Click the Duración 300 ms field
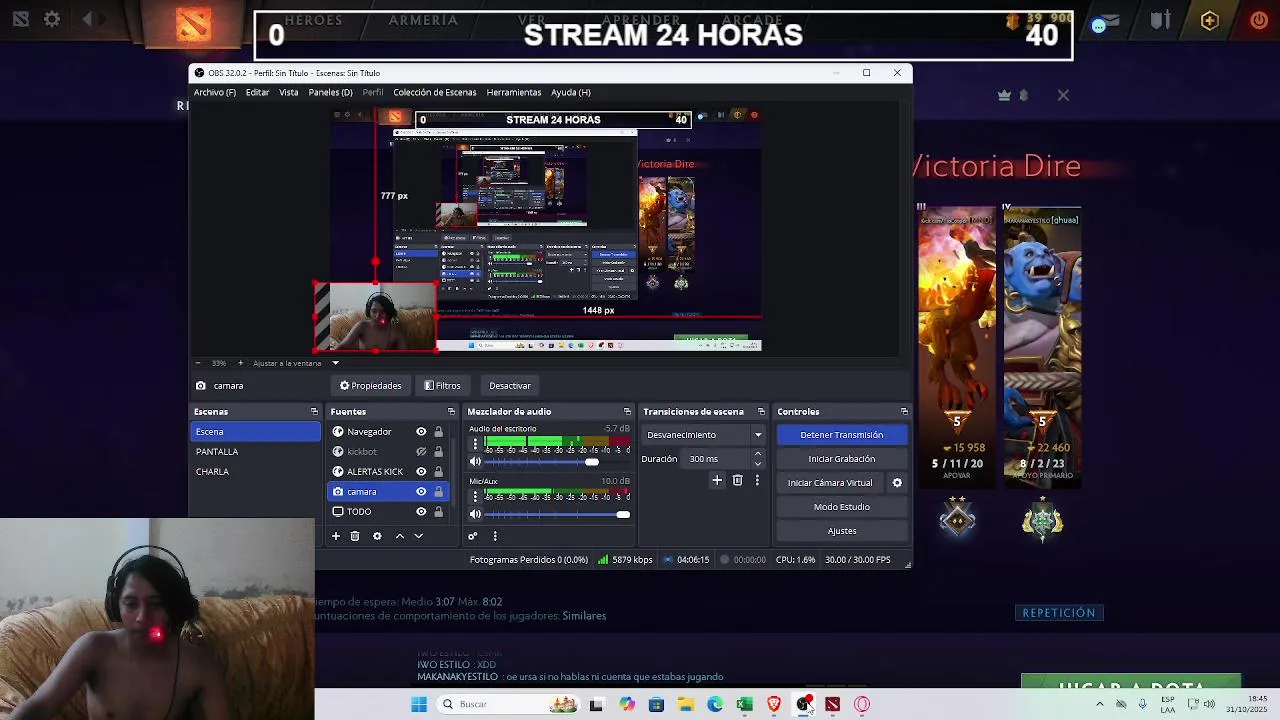 715,459
